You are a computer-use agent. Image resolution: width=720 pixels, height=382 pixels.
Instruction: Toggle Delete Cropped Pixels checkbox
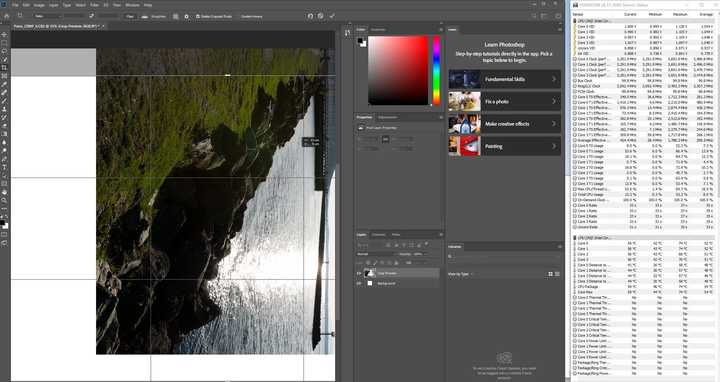[x=197, y=17]
